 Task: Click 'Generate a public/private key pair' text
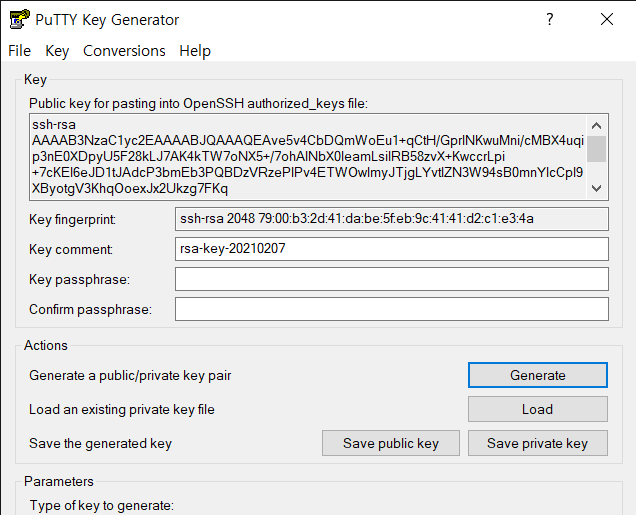click(130, 376)
